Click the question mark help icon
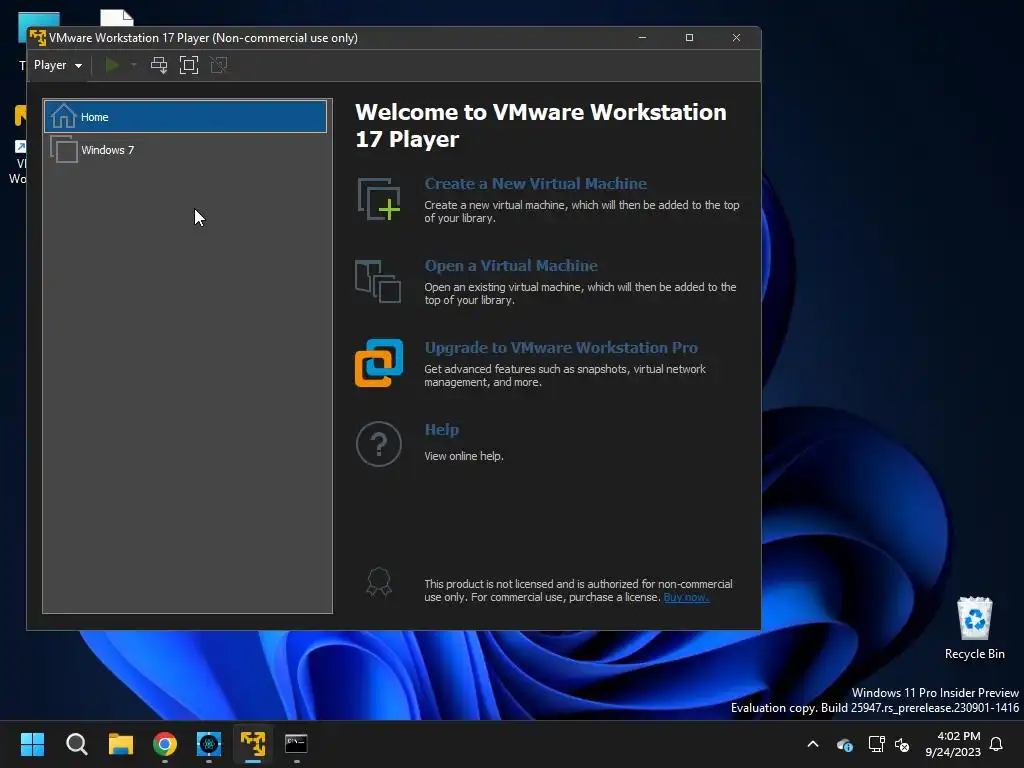This screenshot has height=768, width=1024. click(379, 444)
